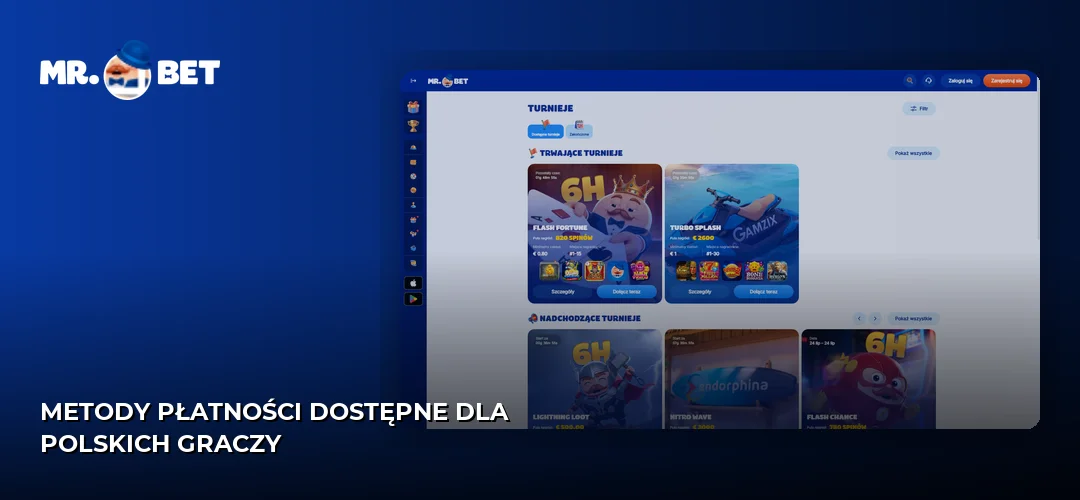This screenshot has height=500, width=1080.
Task: Show next upcoming tournaments with right arrow
Action: click(x=875, y=318)
